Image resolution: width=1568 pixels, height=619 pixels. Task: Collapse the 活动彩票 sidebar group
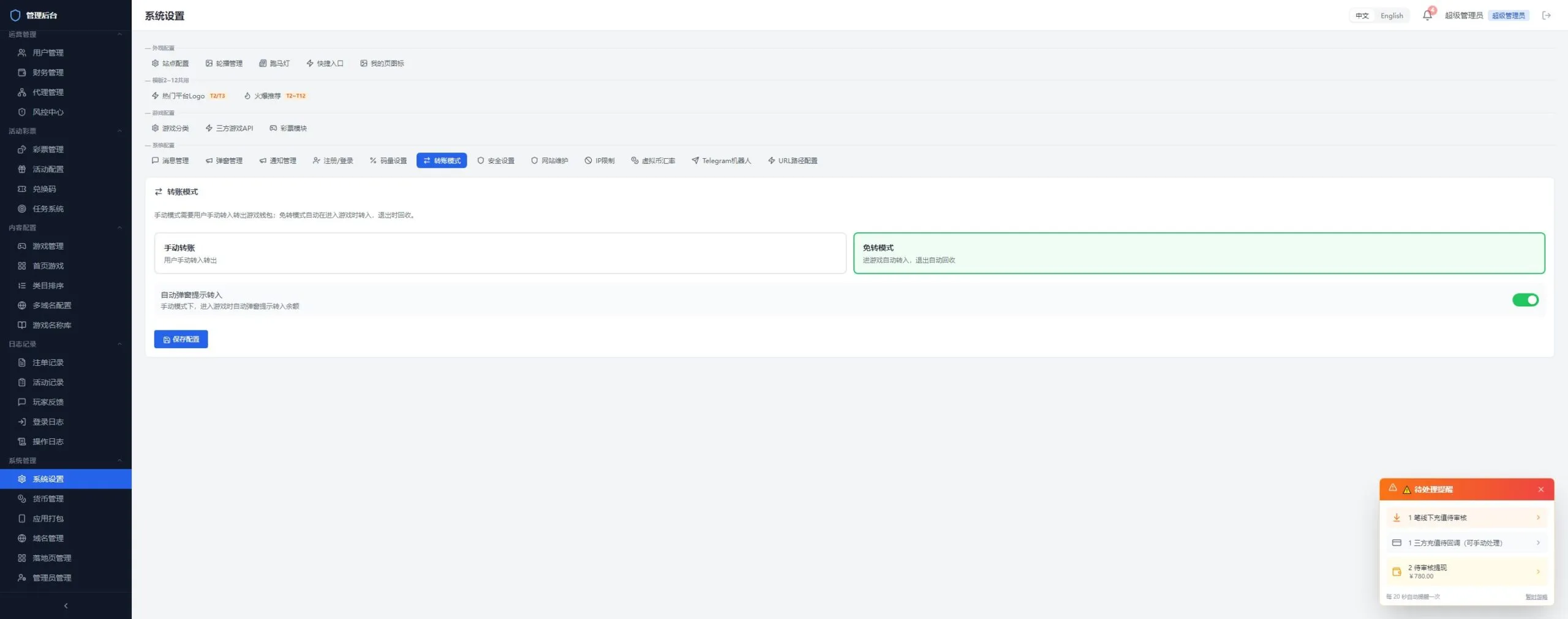pyautogui.click(x=120, y=131)
